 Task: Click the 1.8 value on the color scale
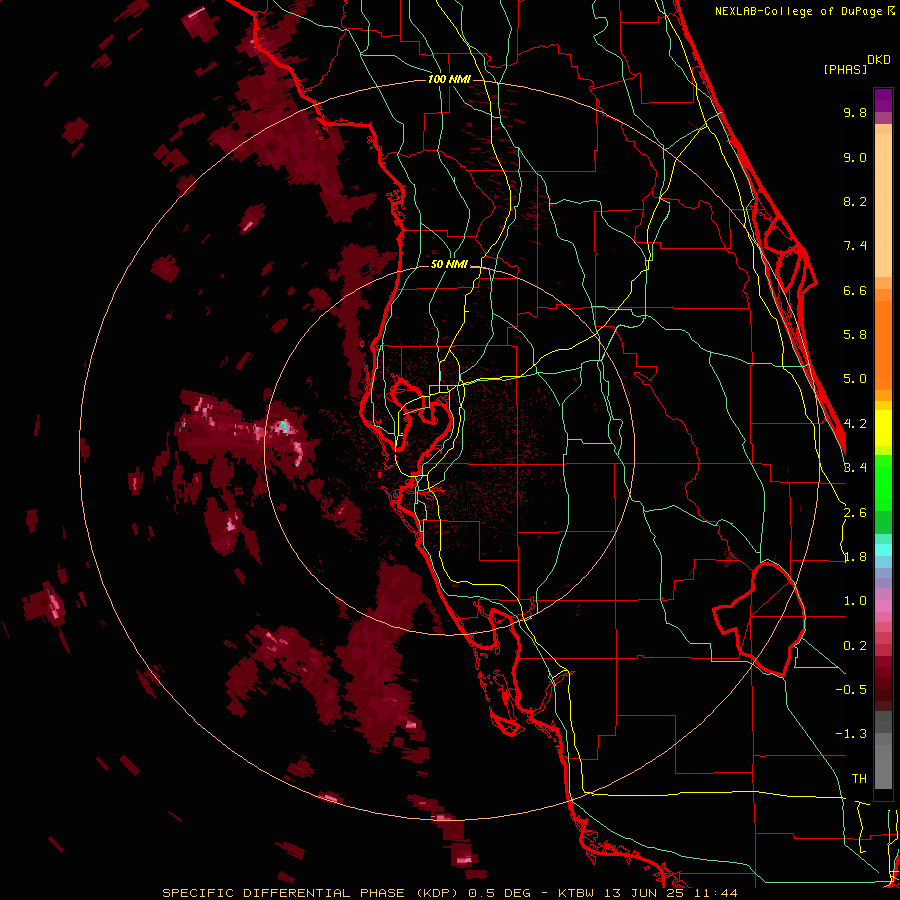[855, 557]
